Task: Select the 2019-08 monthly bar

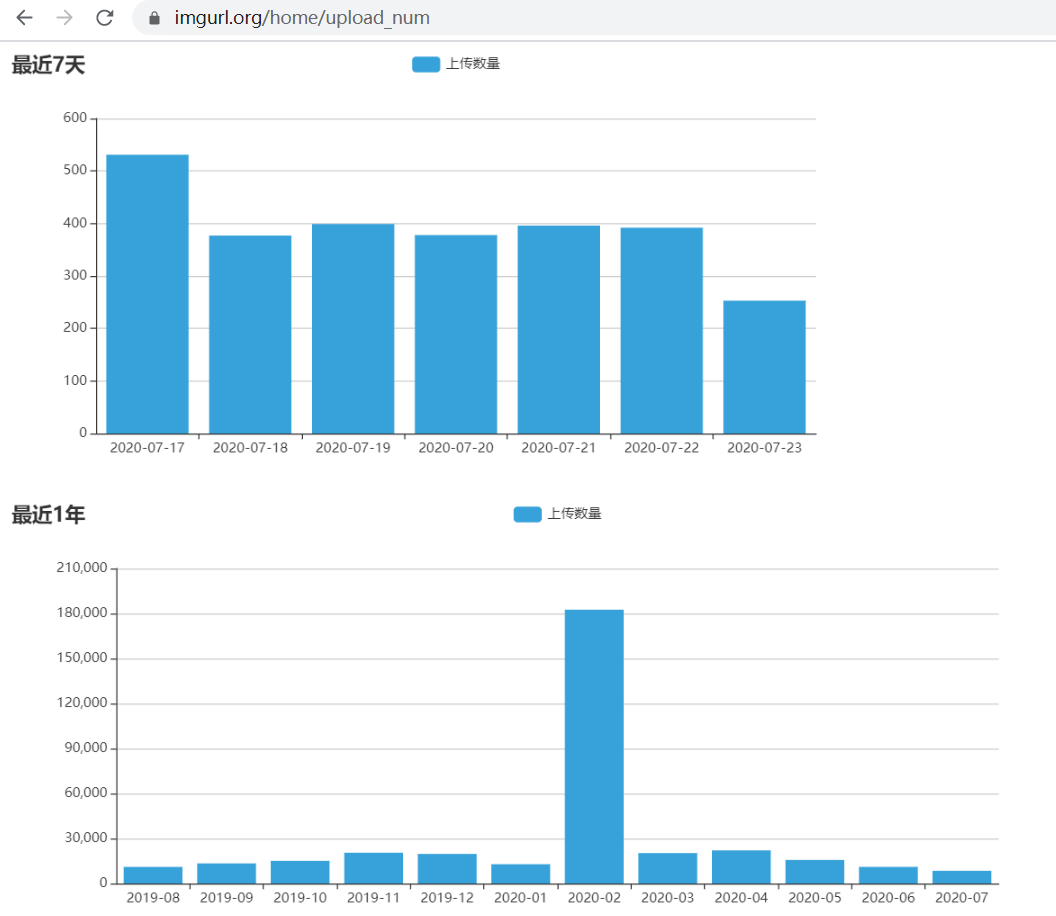Action: tap(153, 875)
